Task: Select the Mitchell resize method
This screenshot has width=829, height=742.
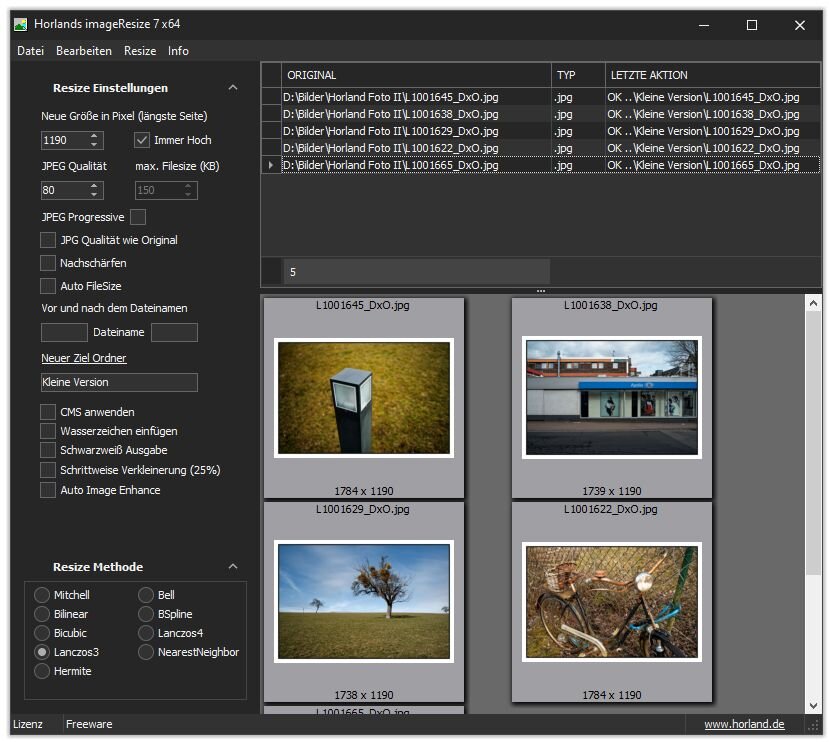Action: tap(42, 595)
